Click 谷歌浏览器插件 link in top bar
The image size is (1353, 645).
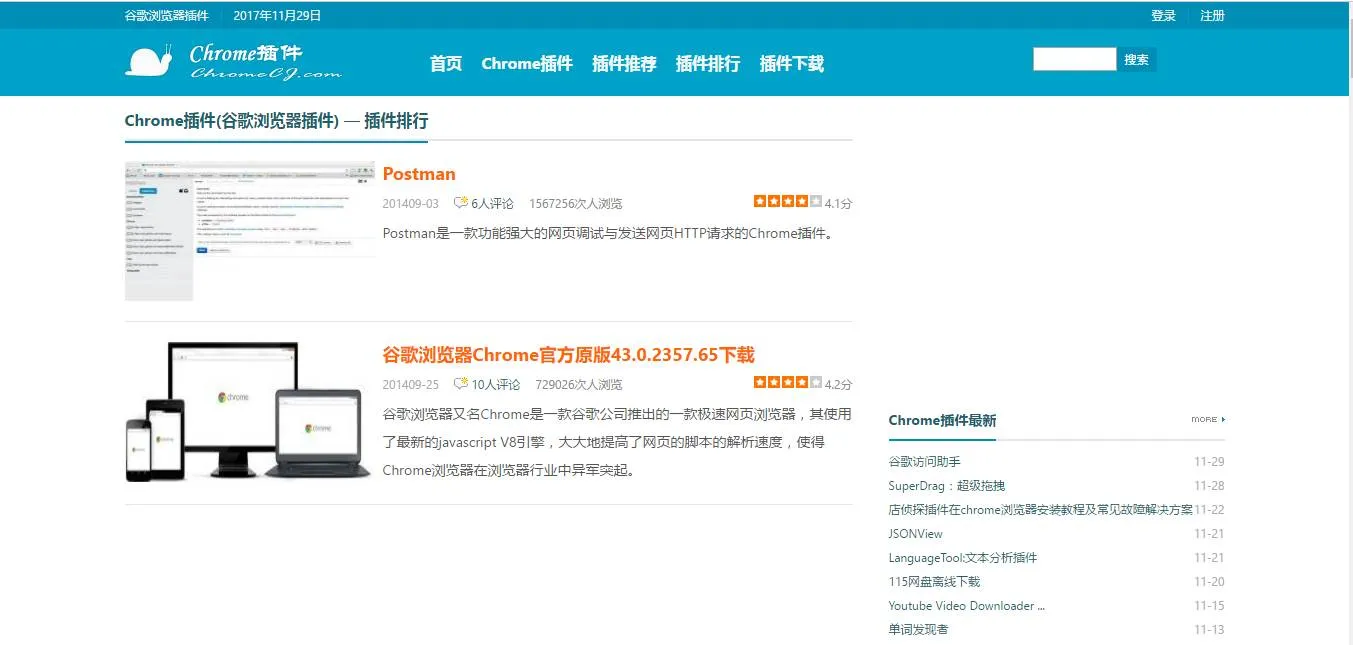coord(167,16)
